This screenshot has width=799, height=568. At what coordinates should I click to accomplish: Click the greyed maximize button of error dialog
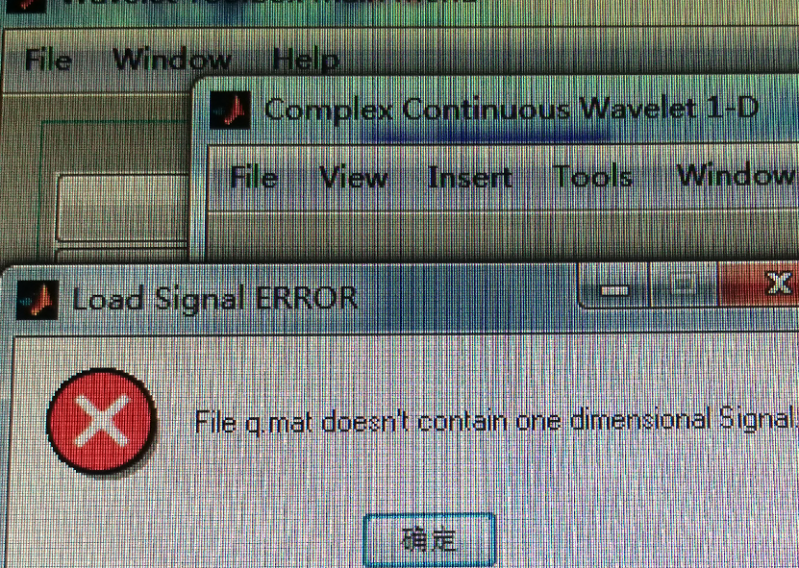[x=684, y=286]
